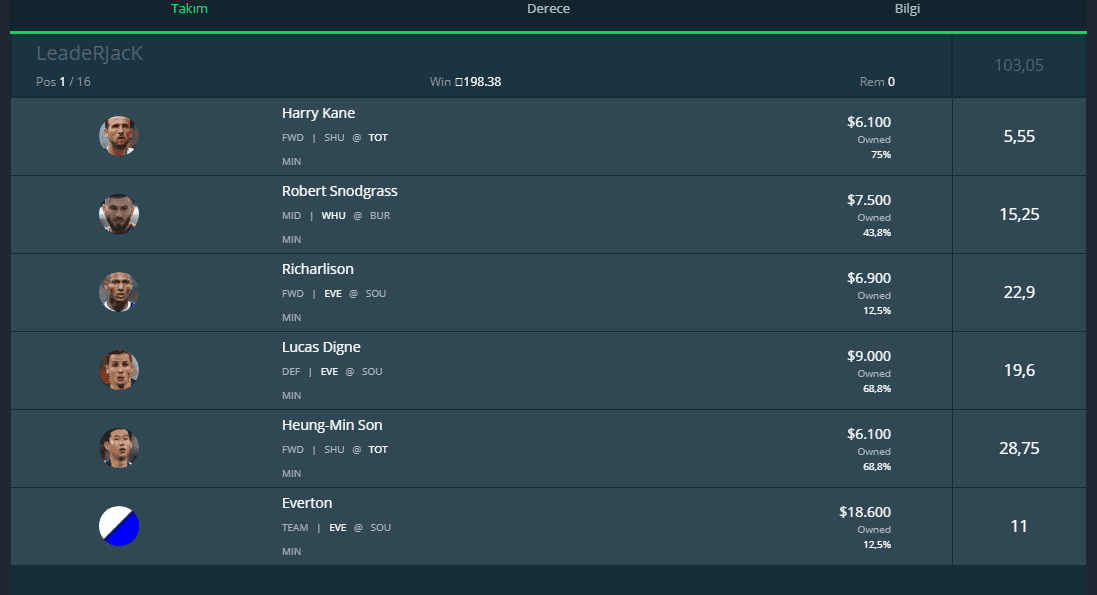Click Richarlison's 22,9 points cell
Image resolution: width=1097 pixels, height=595 pixels.
pyautogui.click(x=1019, y=293)
